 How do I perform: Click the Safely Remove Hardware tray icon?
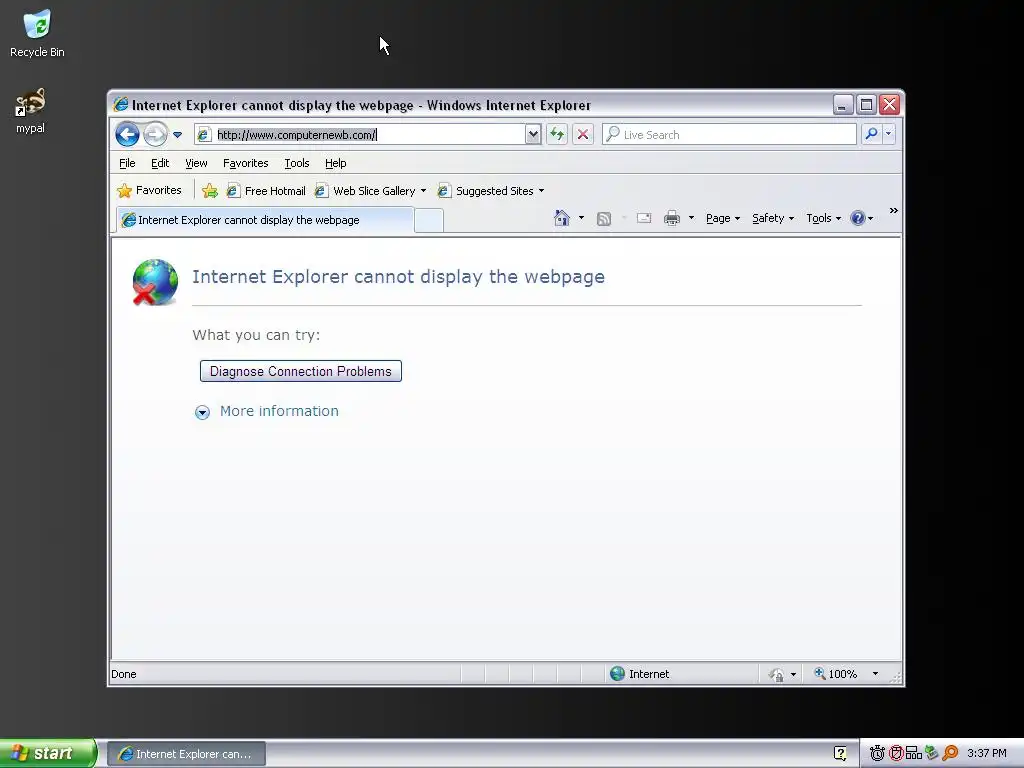931,754
